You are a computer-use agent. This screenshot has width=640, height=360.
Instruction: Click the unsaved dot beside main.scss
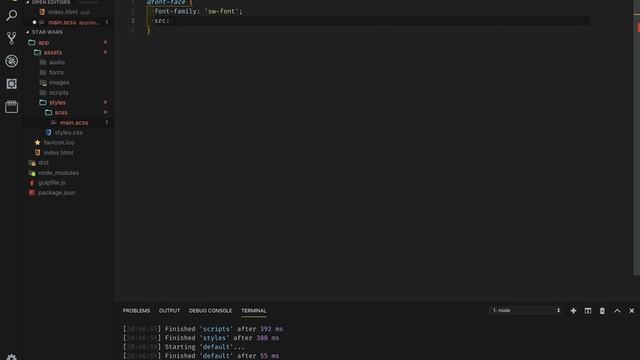(x=34, y=22)
